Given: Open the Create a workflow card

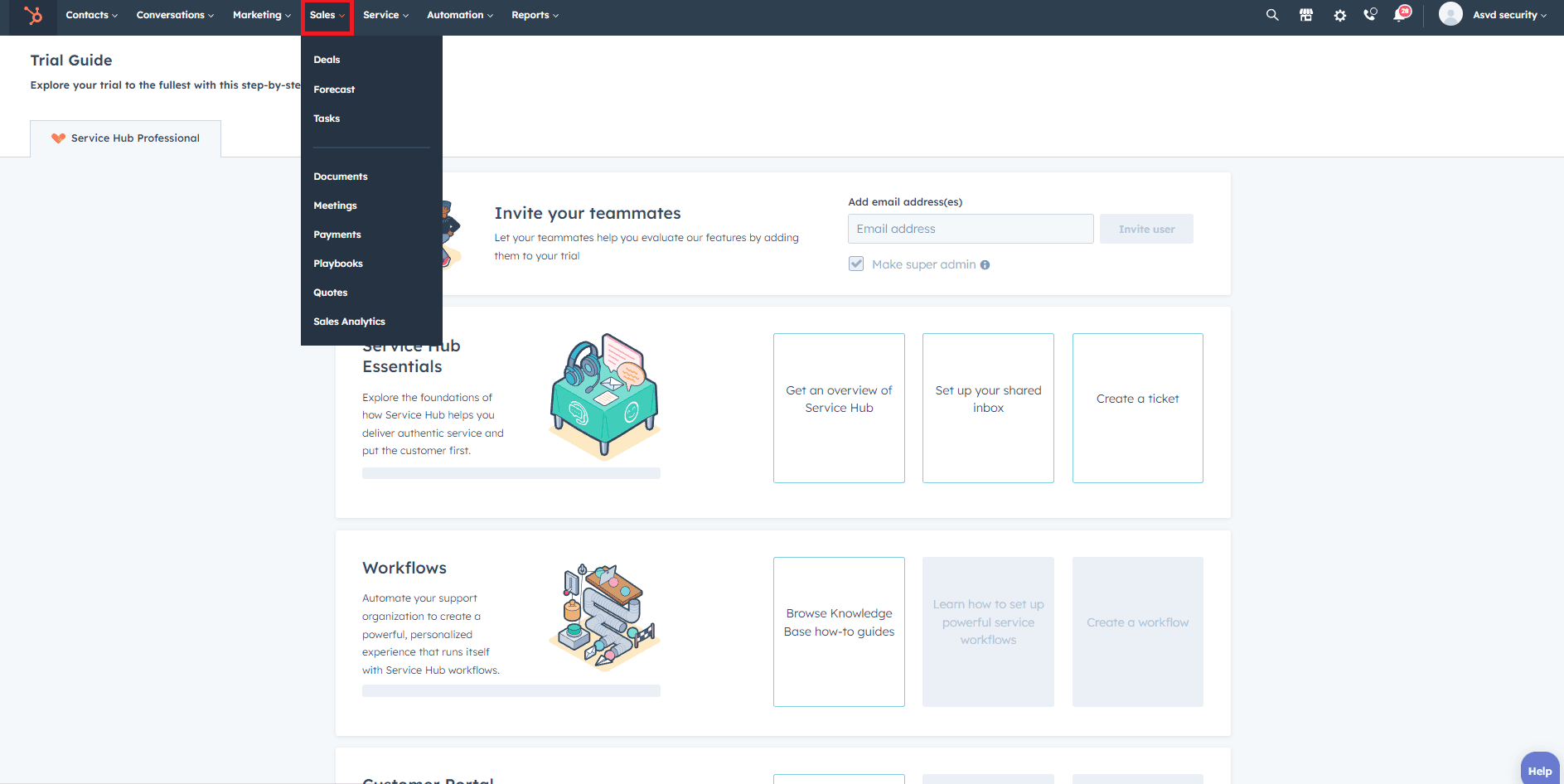Looking at the screenshot, I should 1137,632.
